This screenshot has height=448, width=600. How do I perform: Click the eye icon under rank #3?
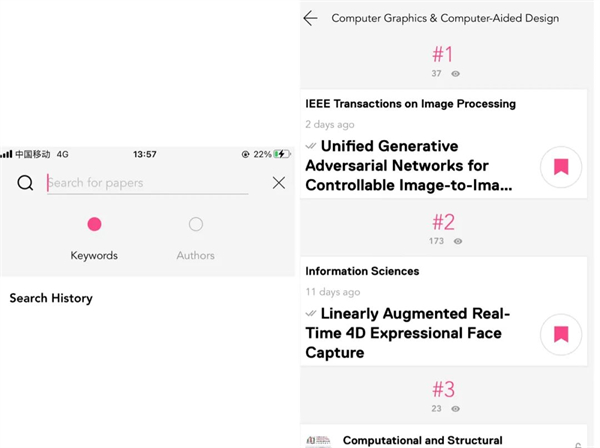(456, 408)
